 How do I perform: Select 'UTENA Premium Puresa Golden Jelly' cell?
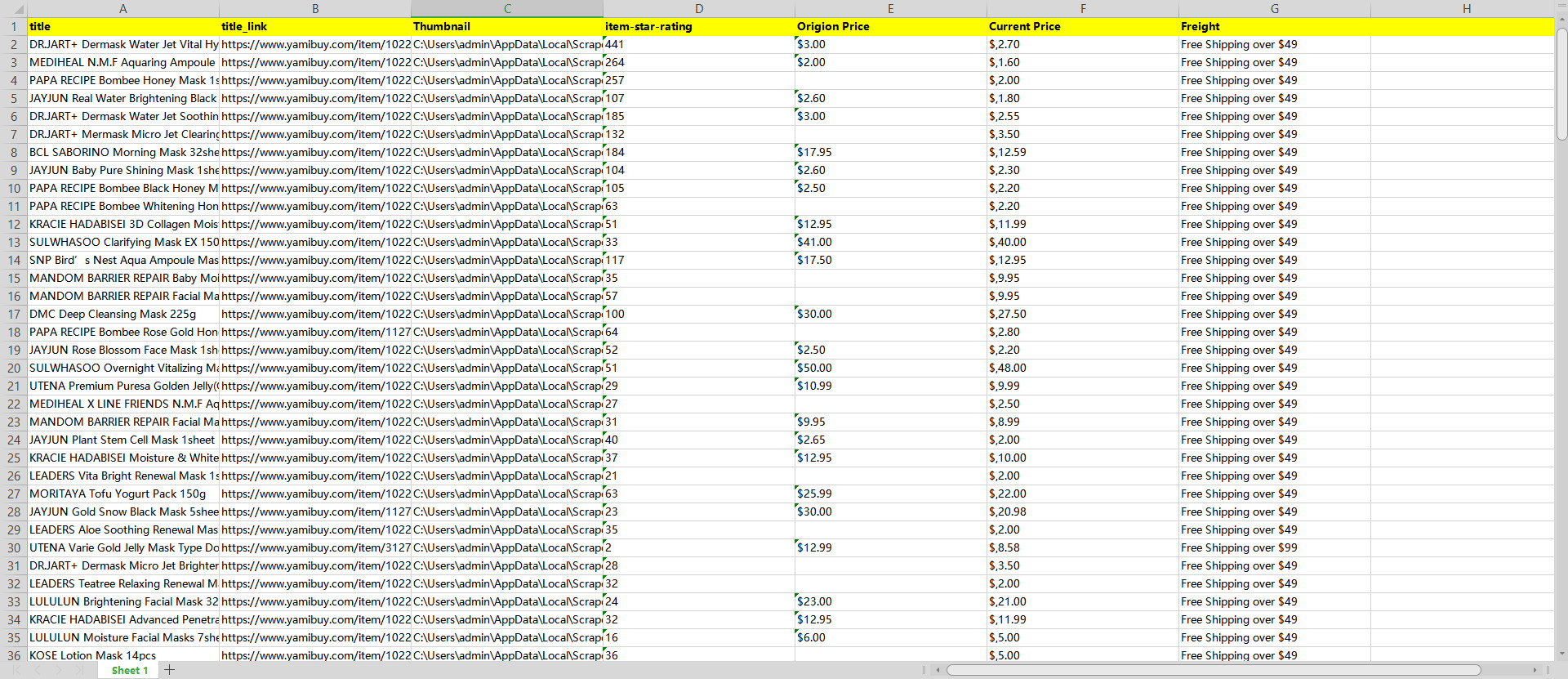123,386
